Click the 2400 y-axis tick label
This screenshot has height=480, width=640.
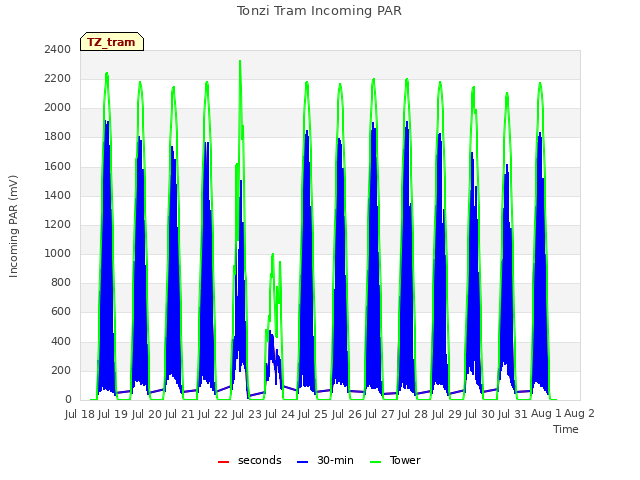[x=58, y=49]
